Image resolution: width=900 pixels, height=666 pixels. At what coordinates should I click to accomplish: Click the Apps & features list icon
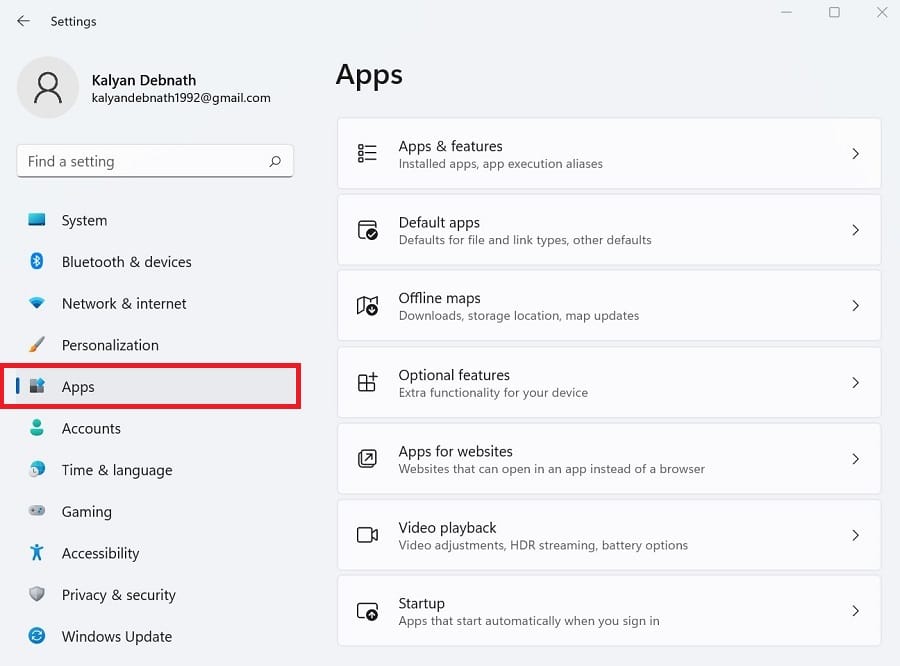[x=367, y=153]
